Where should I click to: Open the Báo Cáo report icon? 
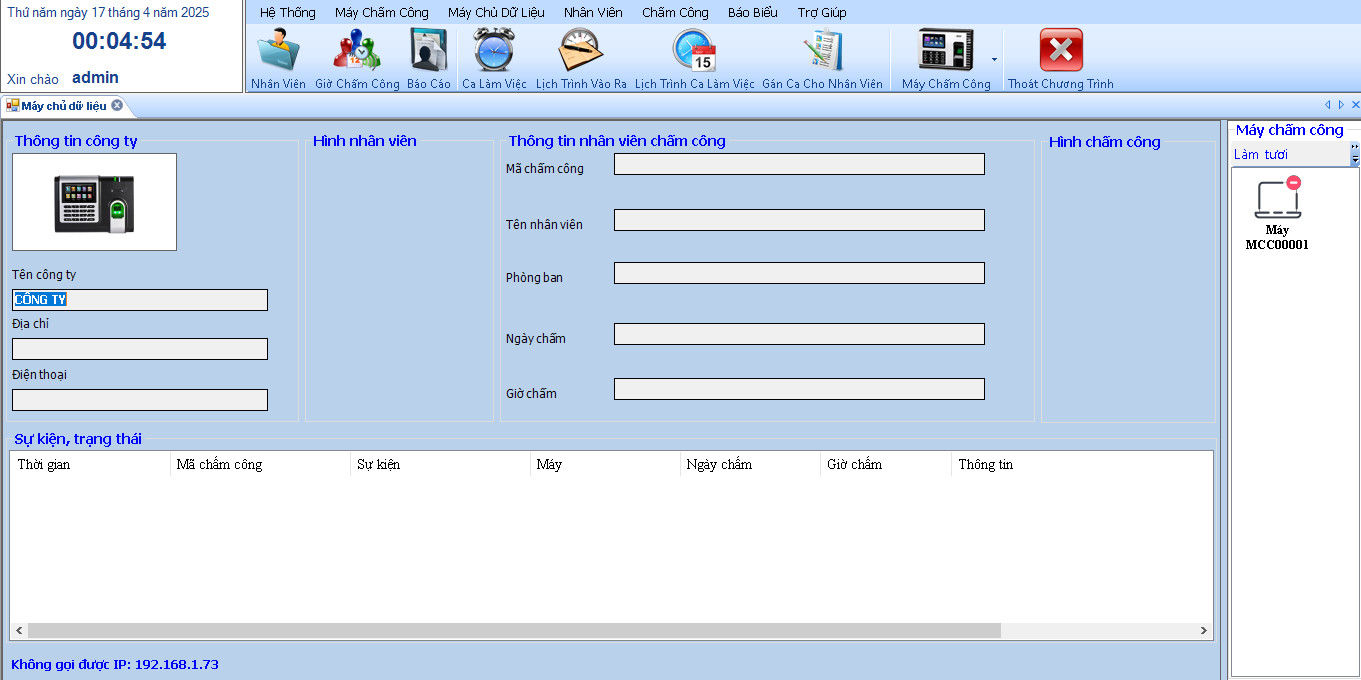coord(428,52)
